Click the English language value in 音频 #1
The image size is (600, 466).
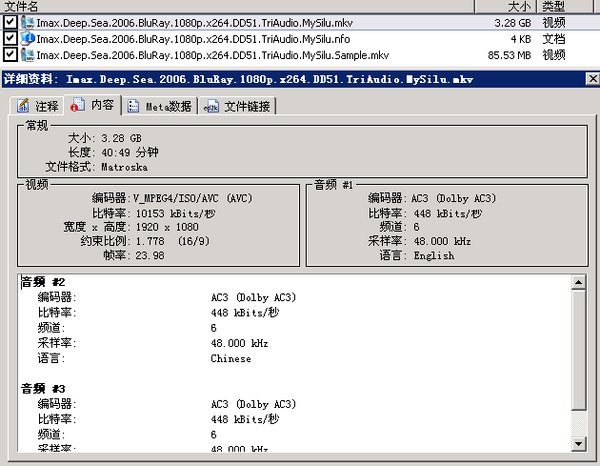[x=434, y=256]
